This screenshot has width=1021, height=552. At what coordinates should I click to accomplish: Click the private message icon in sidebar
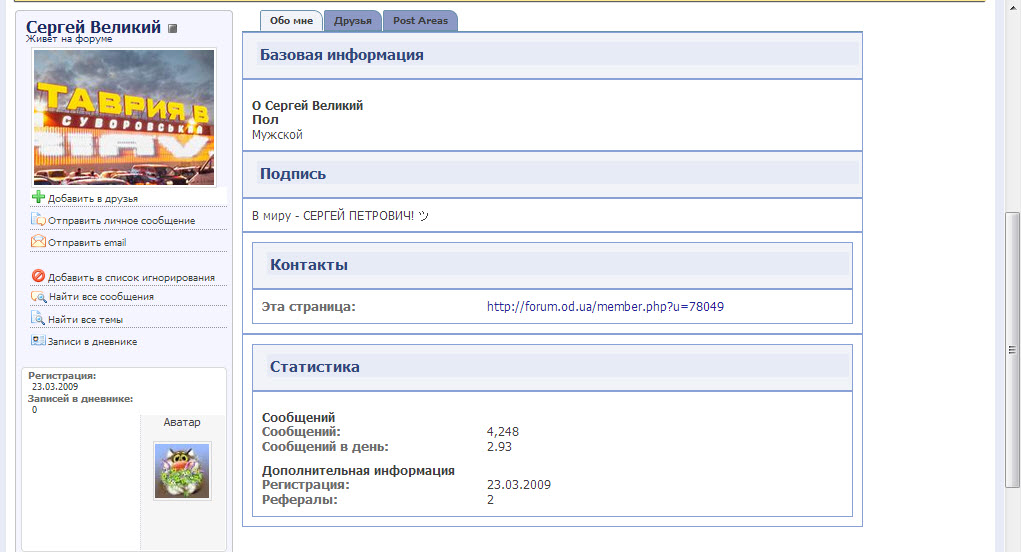[39, 219]
